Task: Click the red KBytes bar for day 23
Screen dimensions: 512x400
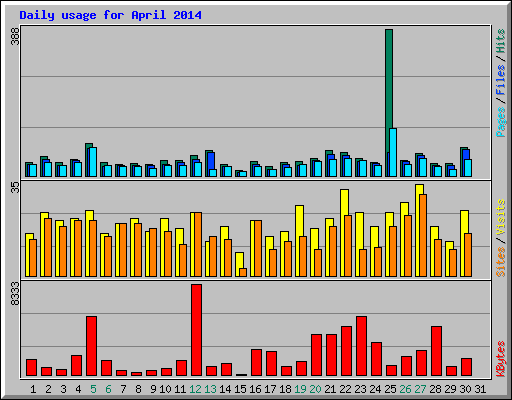Action: (361, 346)
